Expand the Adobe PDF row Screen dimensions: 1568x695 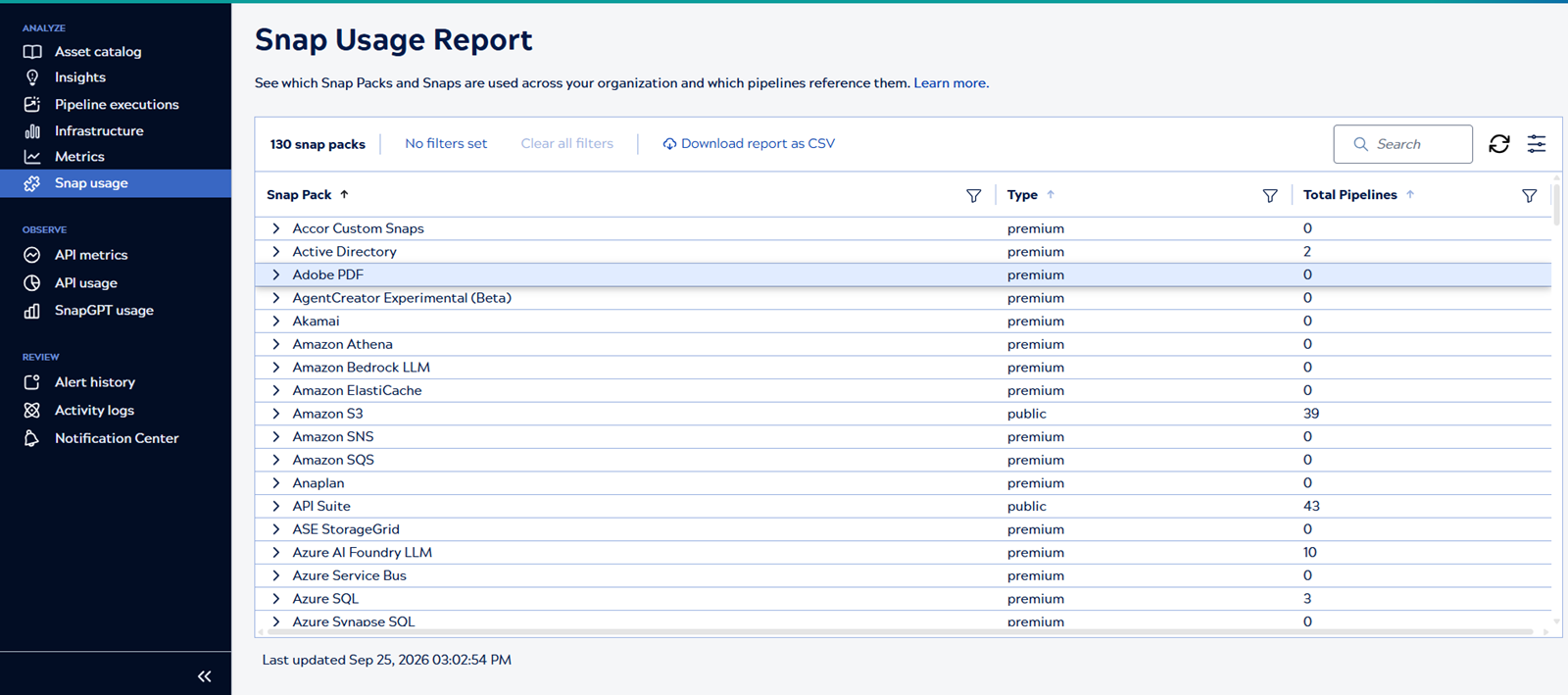pyautogui.click(x=276, y=274)
